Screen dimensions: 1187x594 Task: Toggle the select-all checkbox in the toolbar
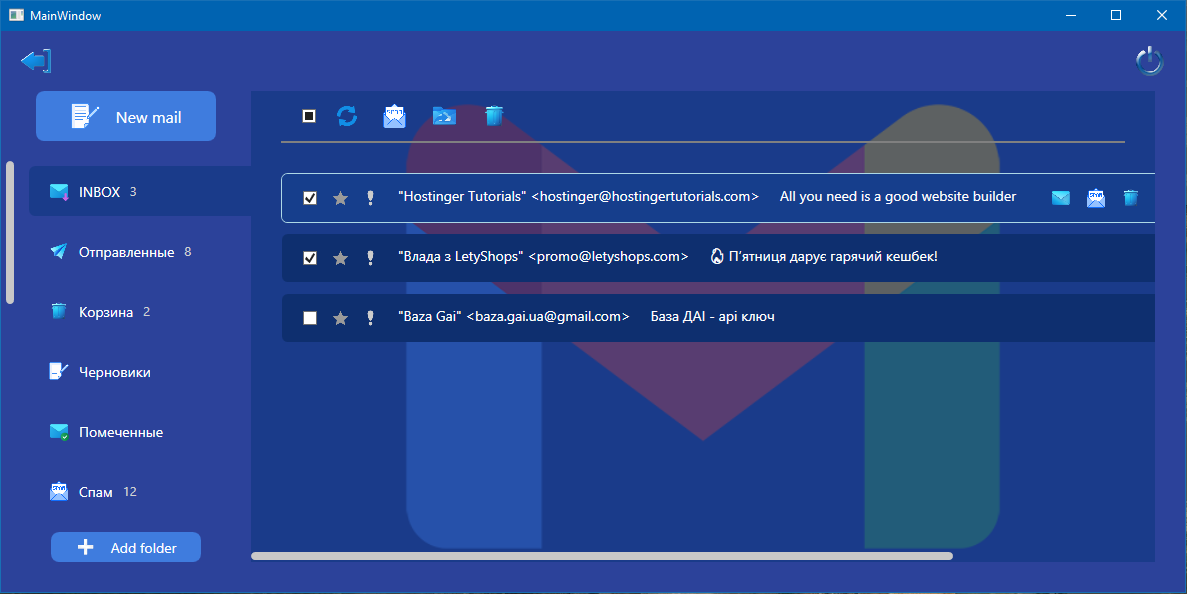(x=307, y=116)
